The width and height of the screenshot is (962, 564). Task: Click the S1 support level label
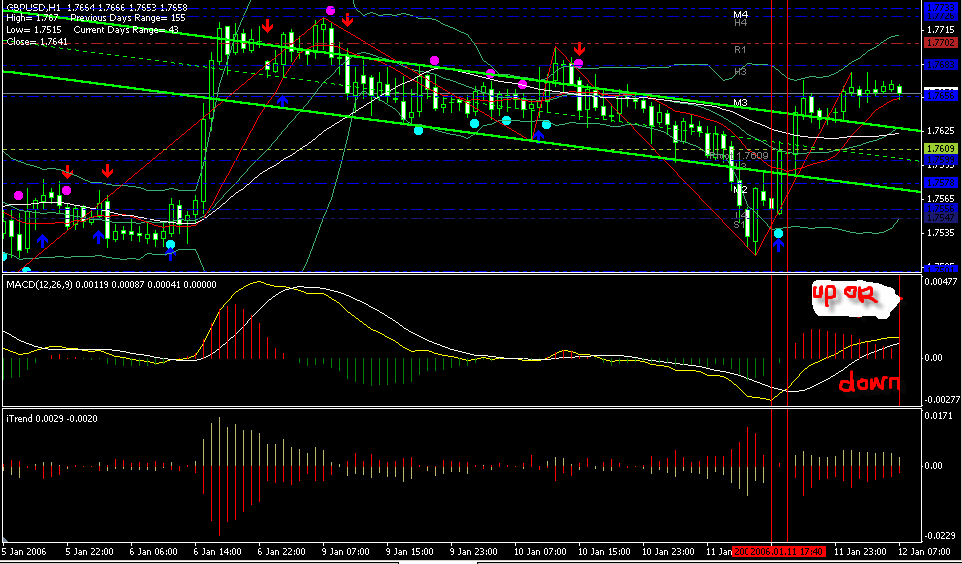coord(739,225)
